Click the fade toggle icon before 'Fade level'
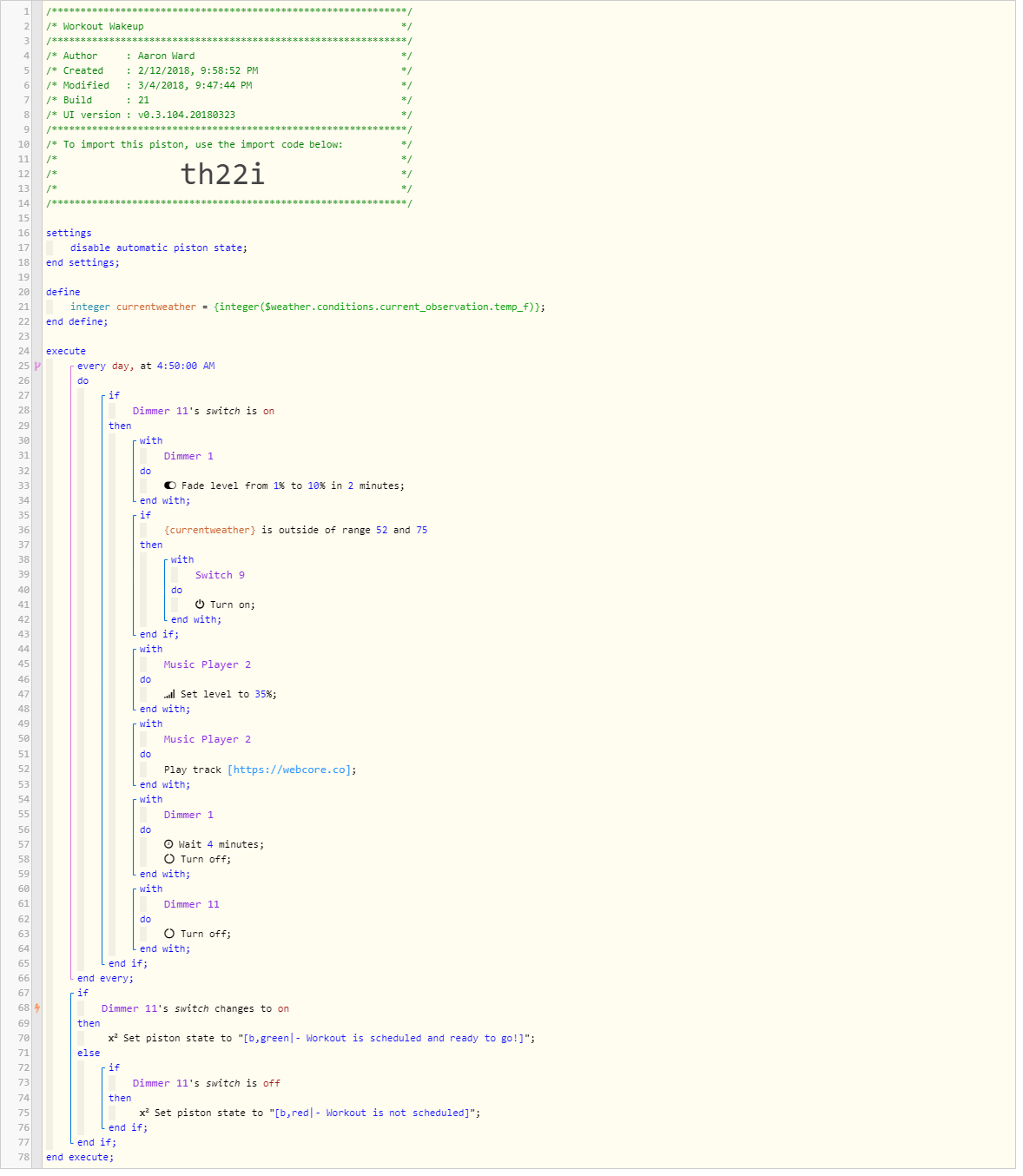 (x=170, y=486)
